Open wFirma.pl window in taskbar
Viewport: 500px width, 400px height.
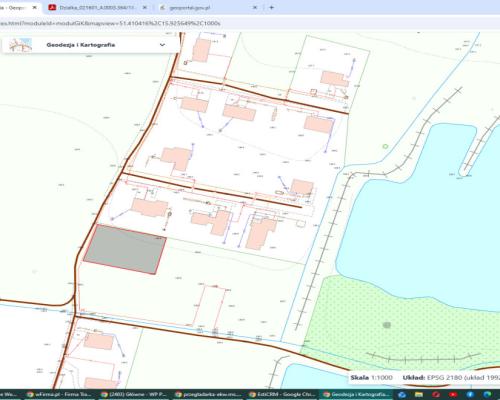pyautogui.click(x=59, y=395)
